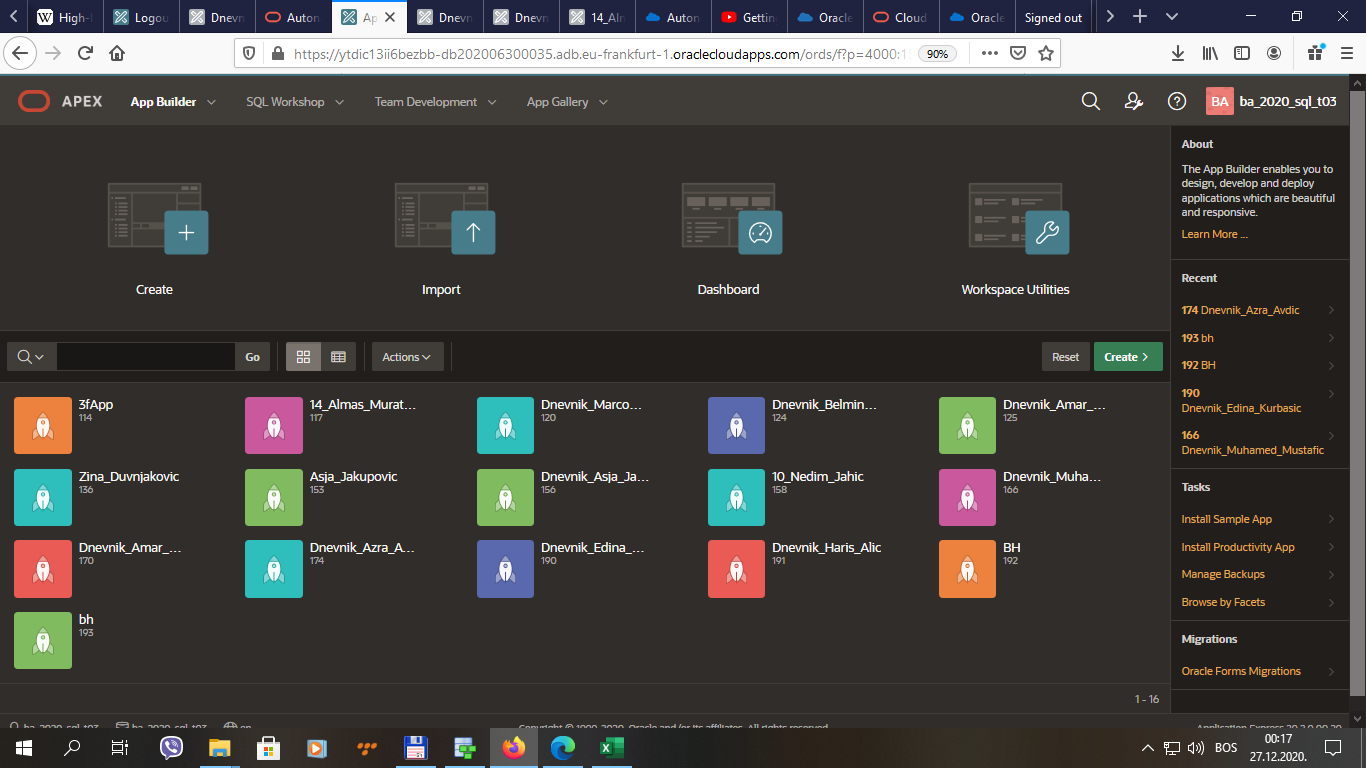Expand the App Gallery menu chevron
Image resolution: width=1366 pixels, height=768 pixels.
(603, 102)
